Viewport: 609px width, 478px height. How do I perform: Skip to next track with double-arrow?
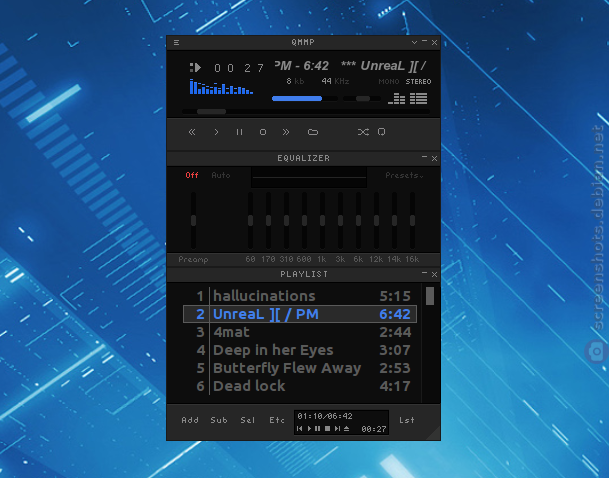[286, 132]
